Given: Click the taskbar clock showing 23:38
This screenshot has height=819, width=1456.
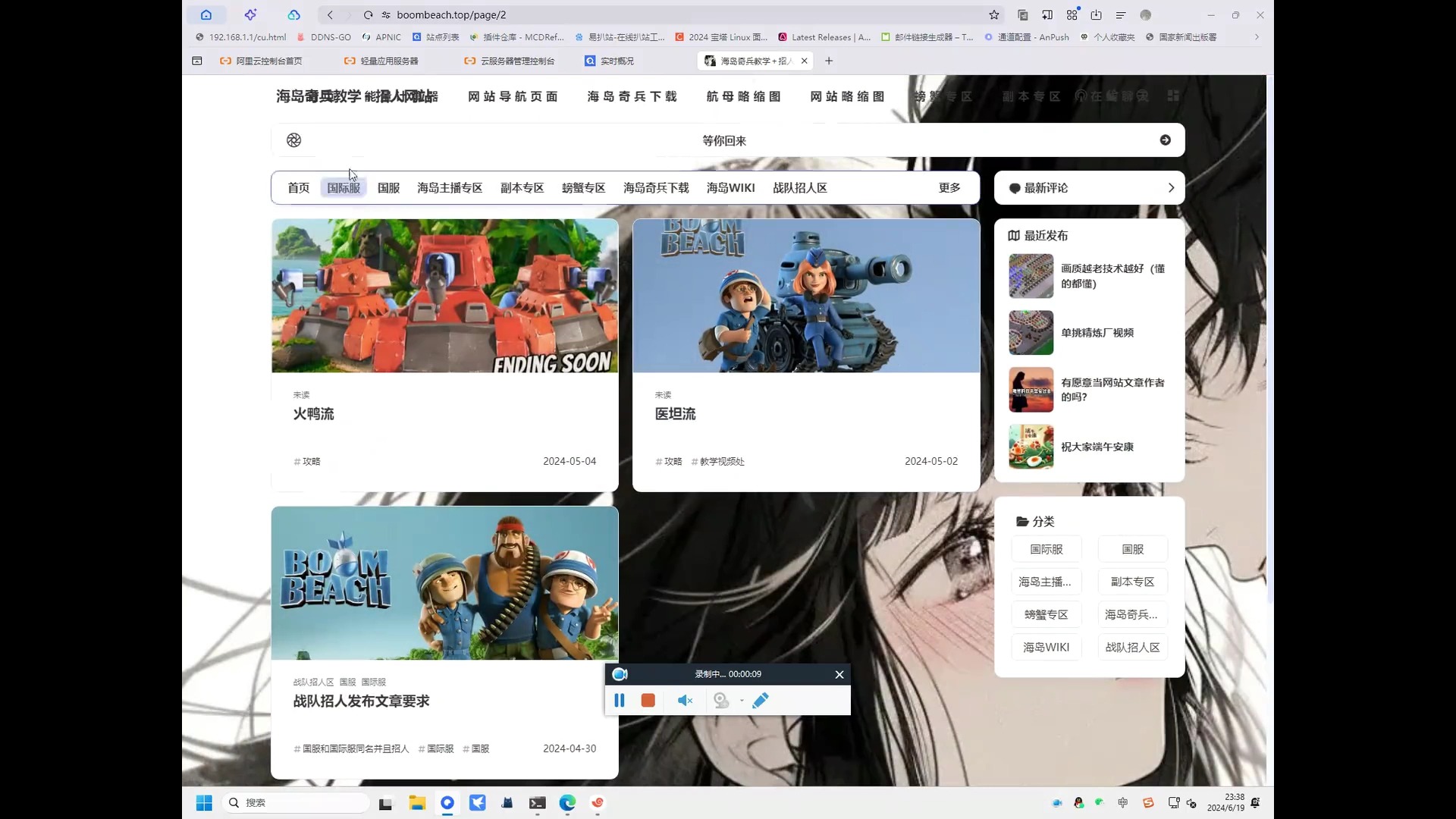Looking at the screenshot, I should tap(1226, 803).
